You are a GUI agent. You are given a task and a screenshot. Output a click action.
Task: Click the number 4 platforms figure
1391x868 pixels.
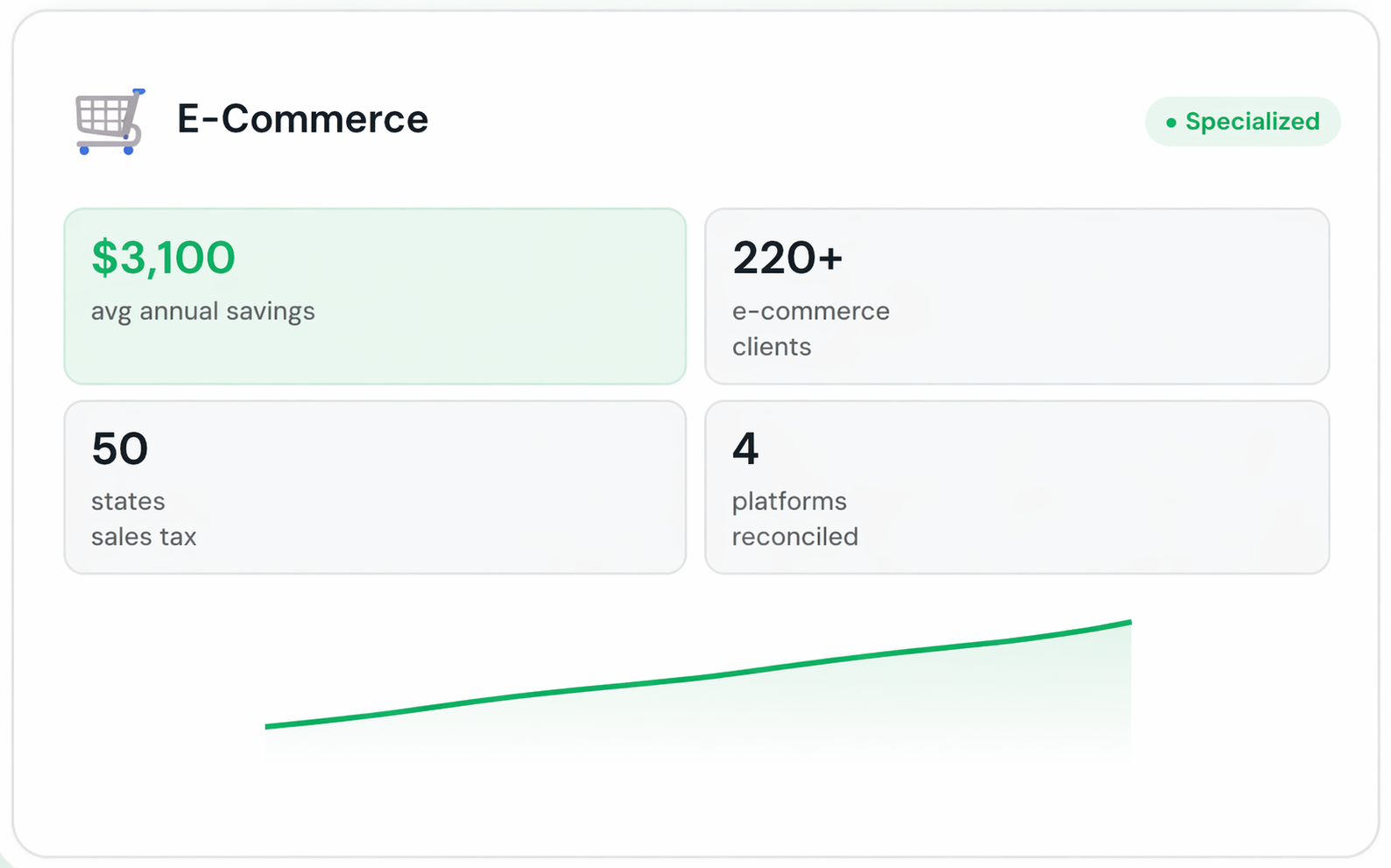tap(745, 448)
